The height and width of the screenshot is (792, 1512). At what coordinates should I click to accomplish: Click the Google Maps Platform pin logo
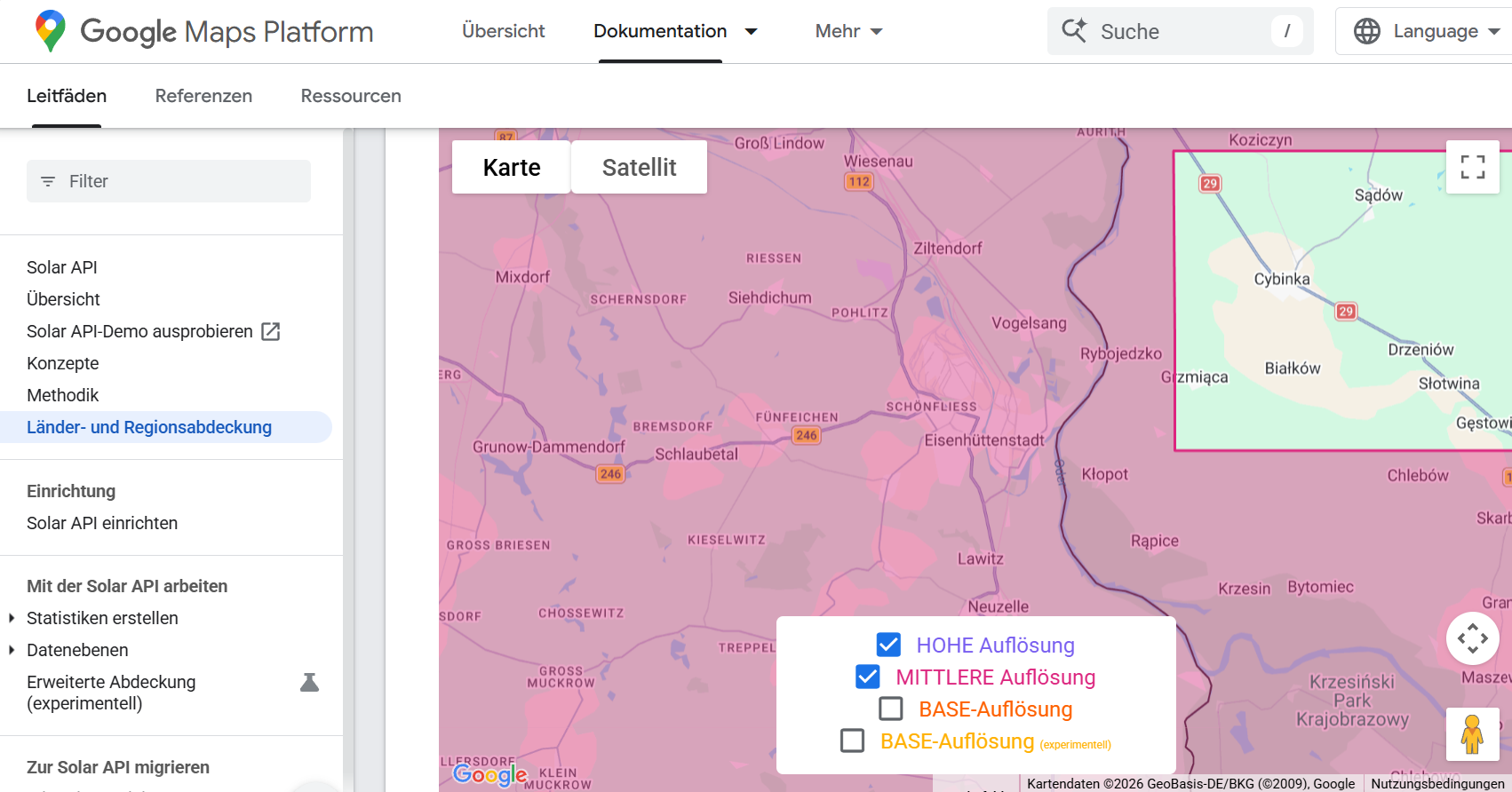pos(51,31)
